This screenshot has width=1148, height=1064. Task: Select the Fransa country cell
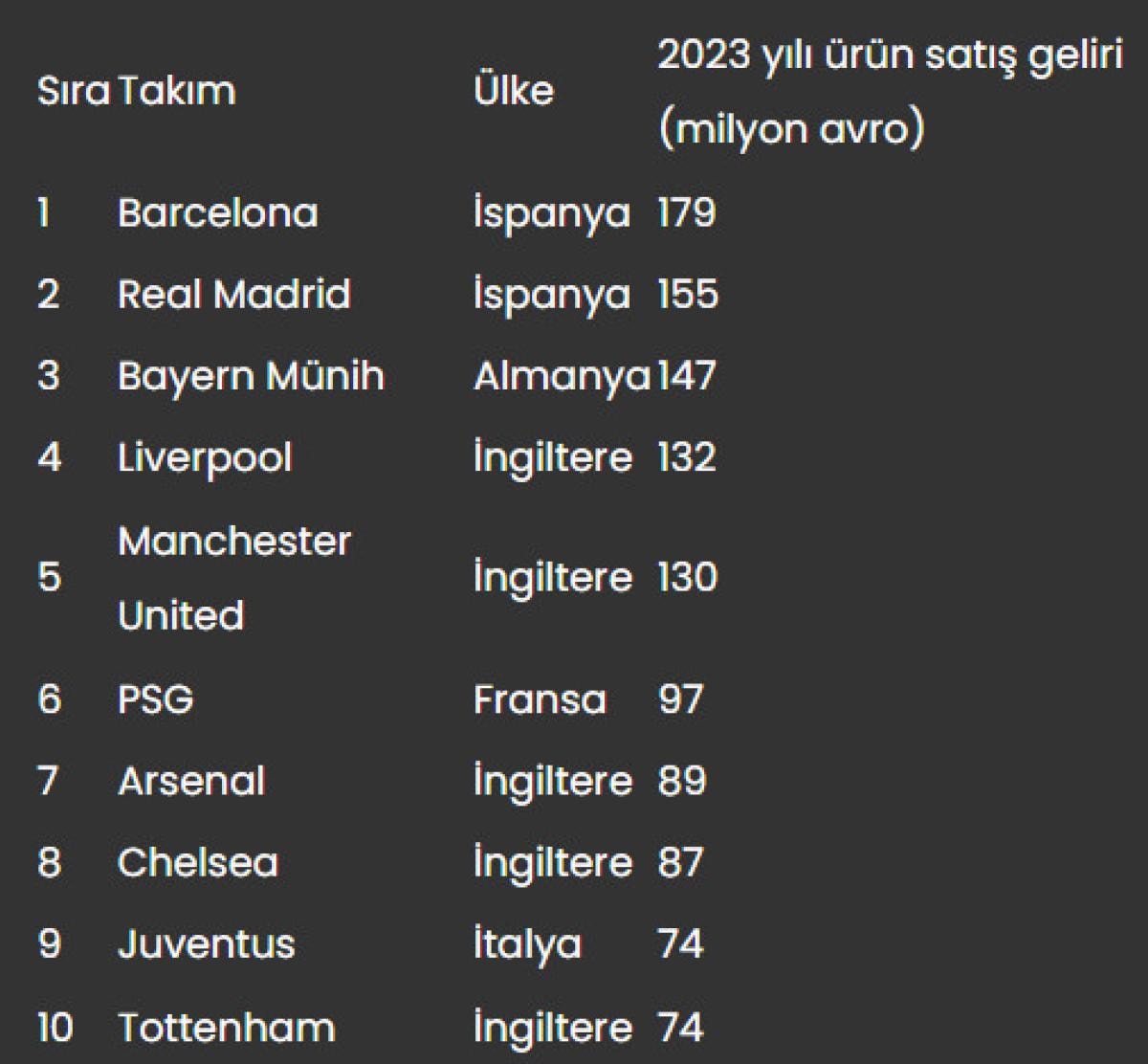(x=540, y=699)
